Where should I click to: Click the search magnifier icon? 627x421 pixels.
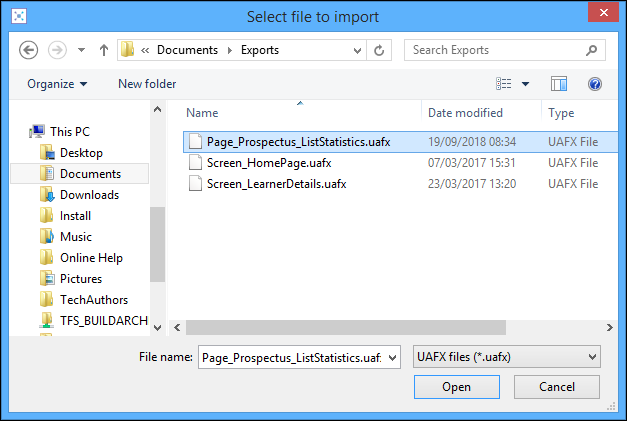[591, 50]
